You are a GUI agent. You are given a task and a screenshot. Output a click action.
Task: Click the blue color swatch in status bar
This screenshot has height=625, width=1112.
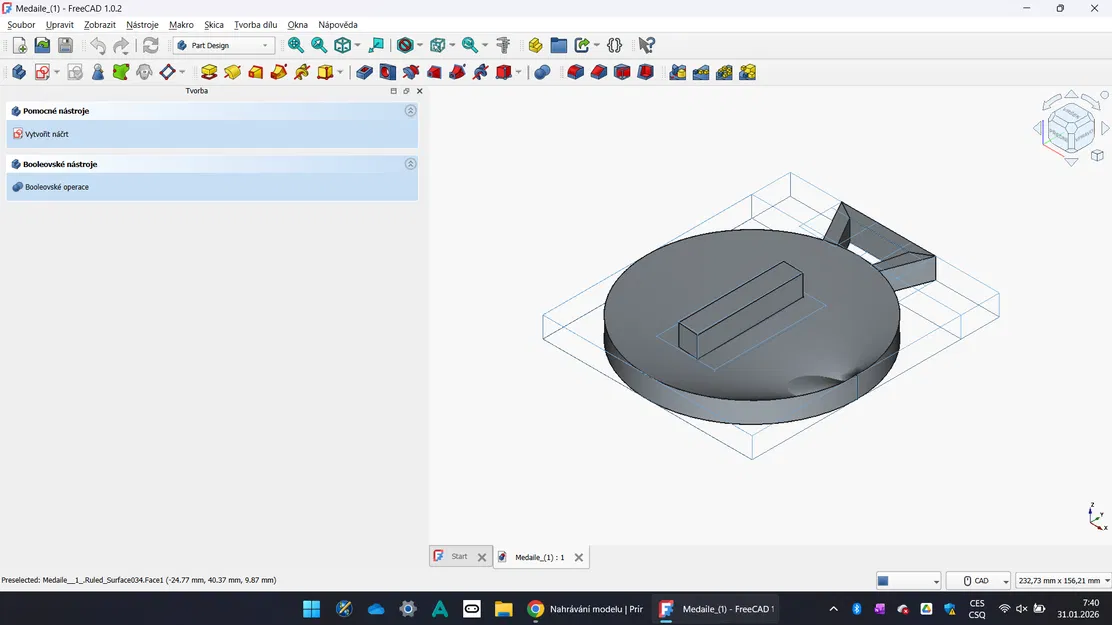click(883, 581)
